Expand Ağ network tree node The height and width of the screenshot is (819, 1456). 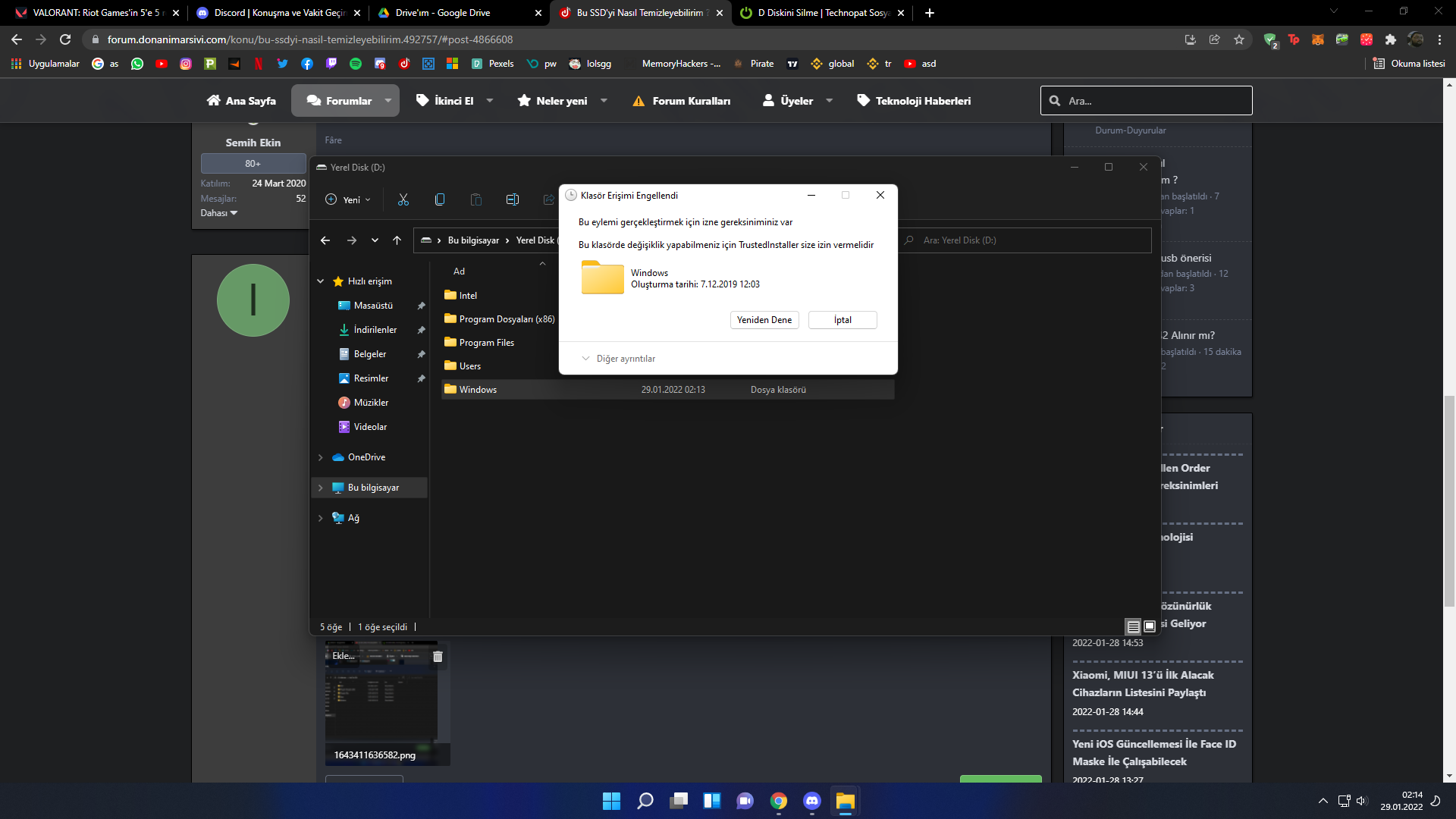(x=321, y=518)
